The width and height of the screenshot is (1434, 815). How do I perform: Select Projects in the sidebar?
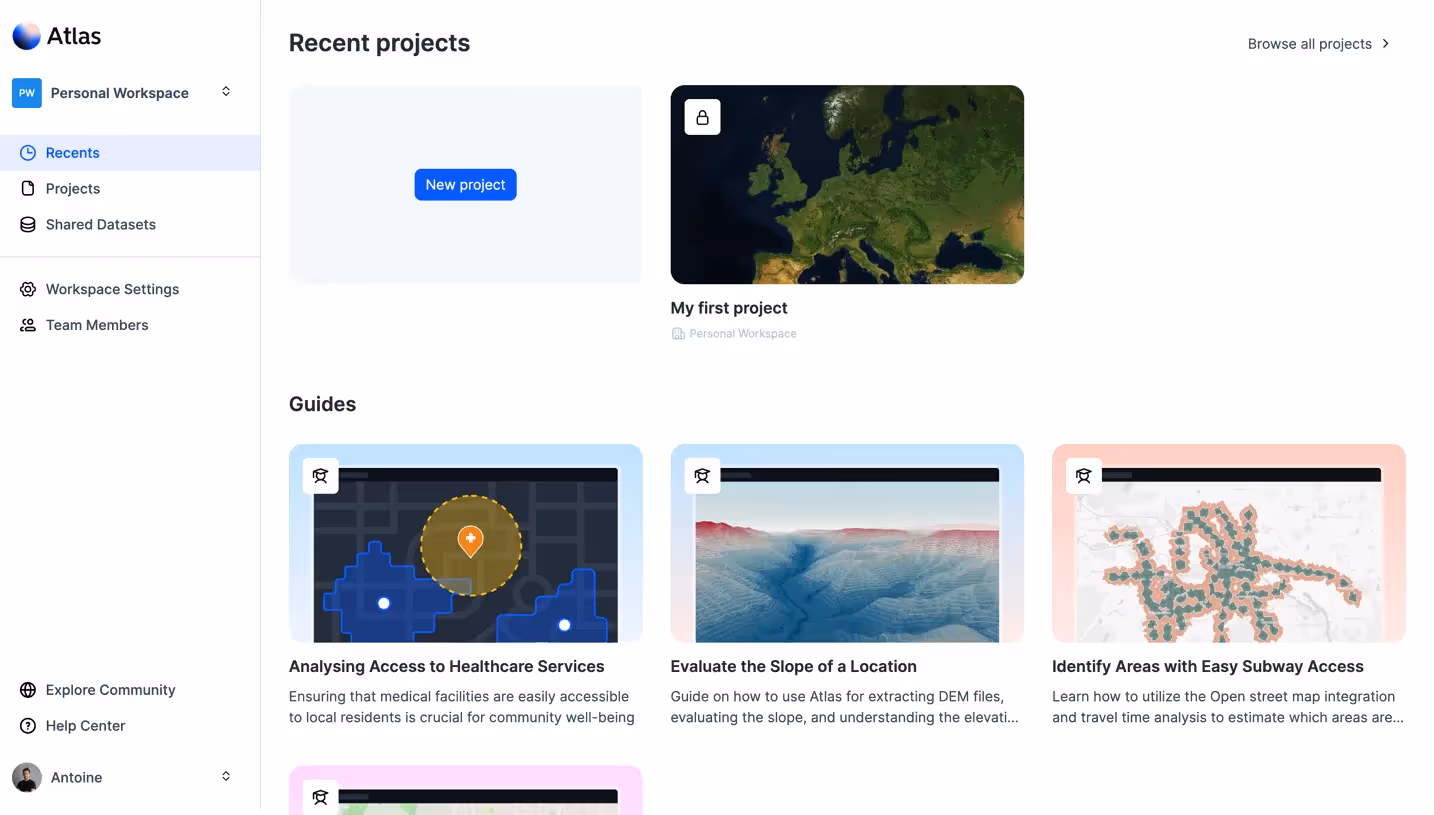coord(72,188)
